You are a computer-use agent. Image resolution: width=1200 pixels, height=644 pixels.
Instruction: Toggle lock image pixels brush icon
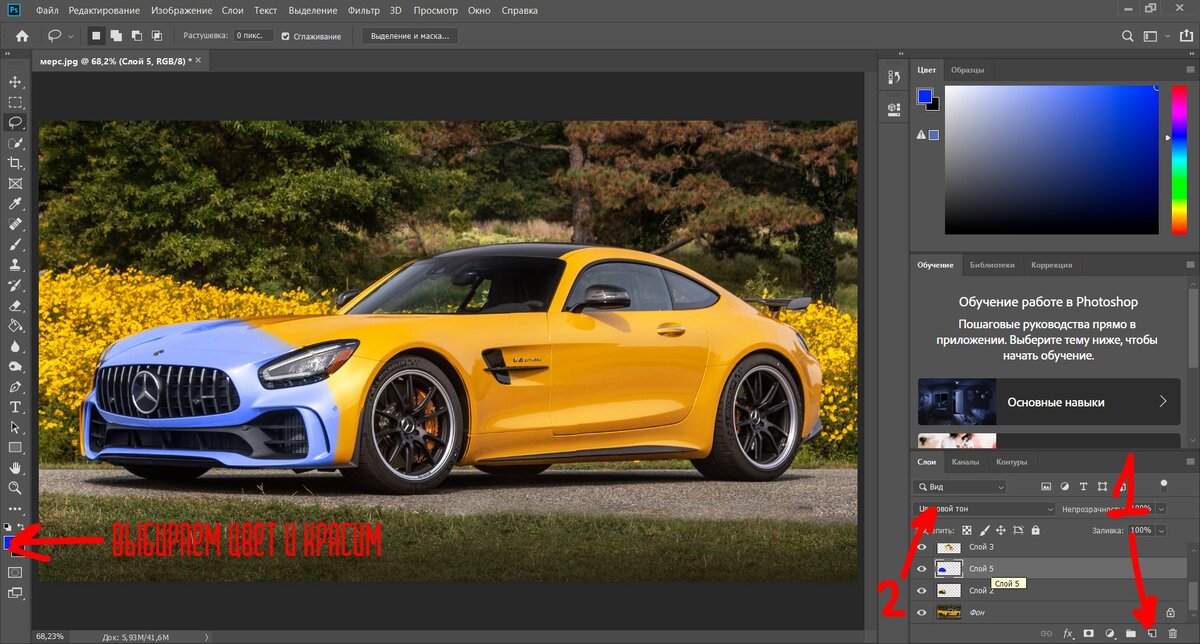click(x=984, y=530)
